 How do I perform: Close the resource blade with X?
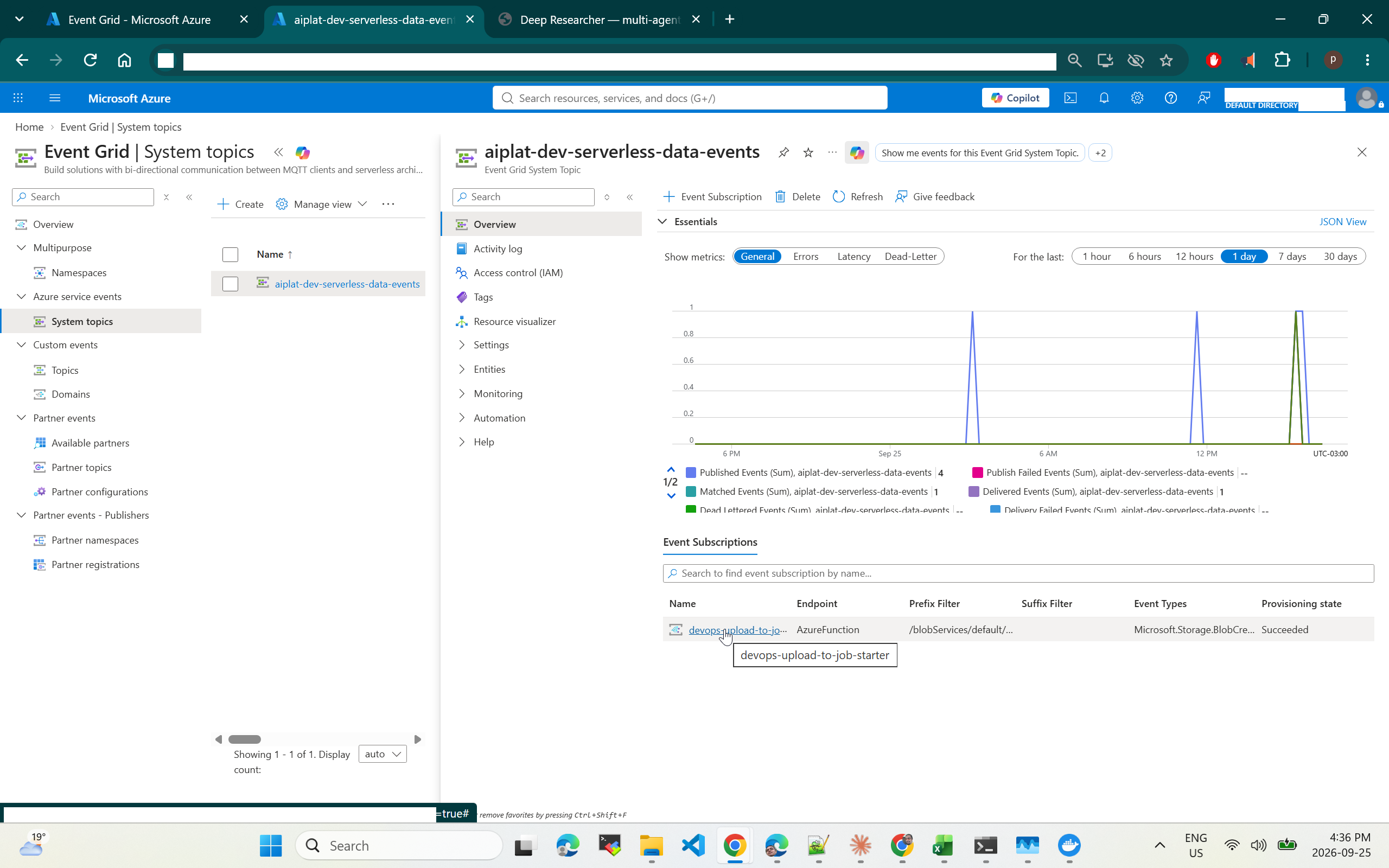click(x=1361, y=152)
